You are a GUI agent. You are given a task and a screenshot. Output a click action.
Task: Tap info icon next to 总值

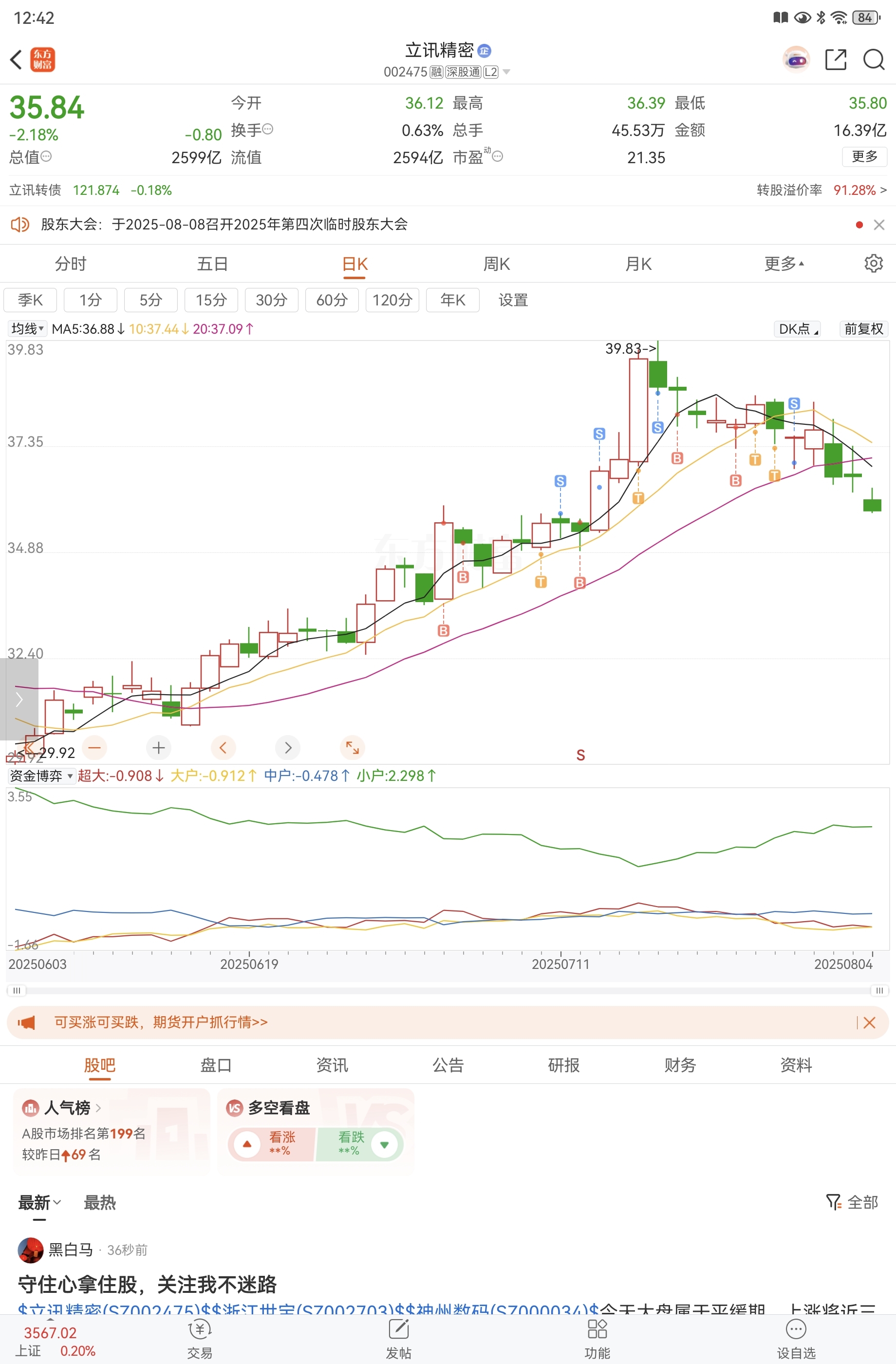click(x=46, y=156)
